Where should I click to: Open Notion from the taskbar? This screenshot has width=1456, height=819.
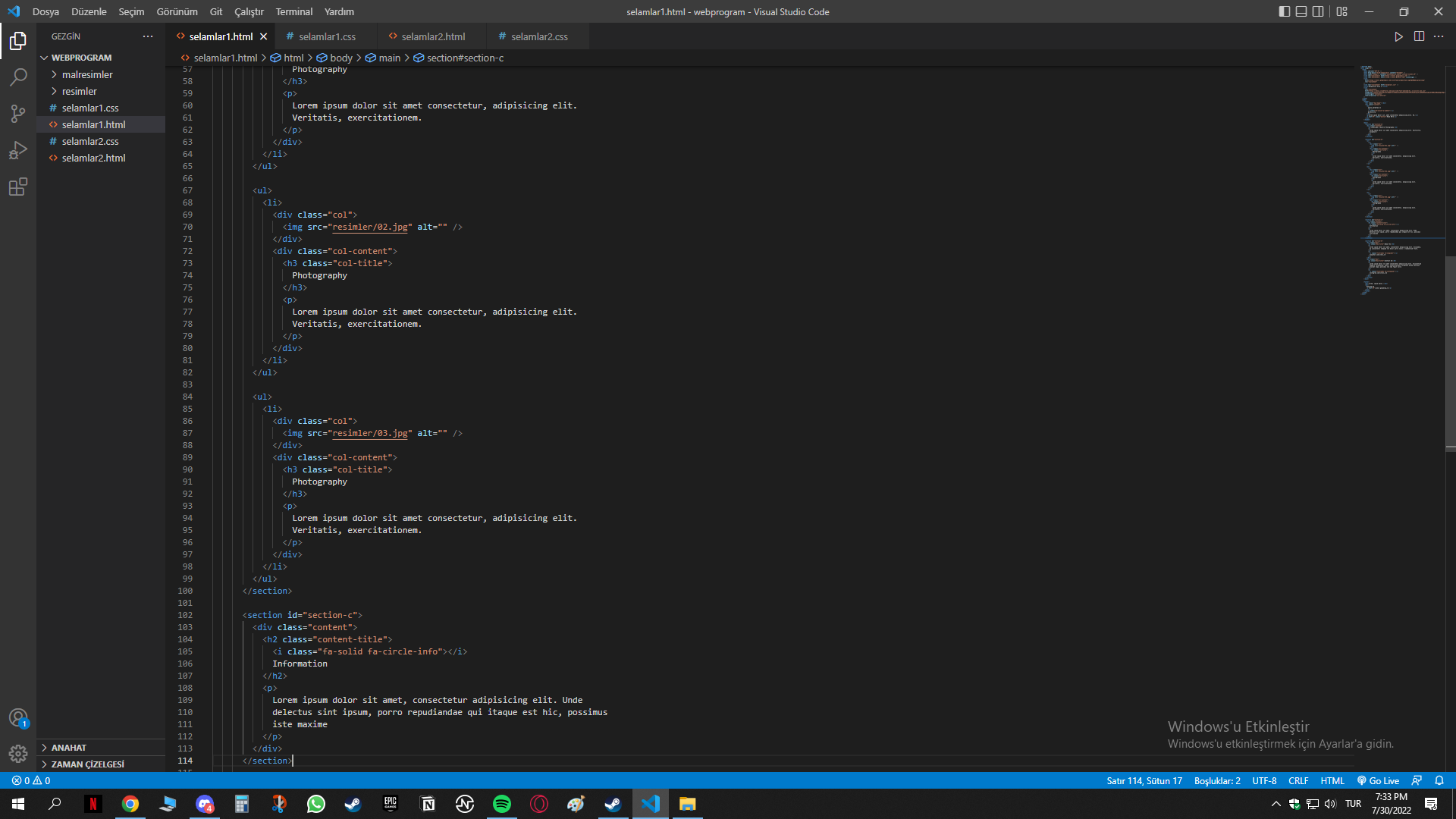[x=428, y=804]
